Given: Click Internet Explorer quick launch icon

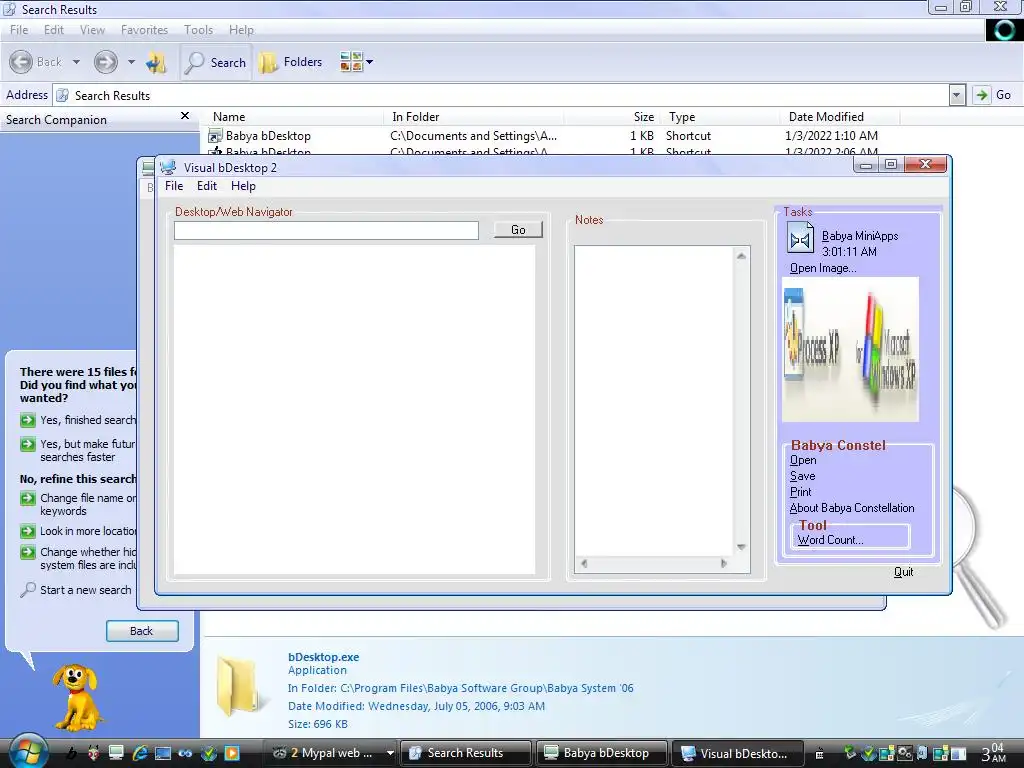Looking at the screenshot, I should [x=140, y=753].
